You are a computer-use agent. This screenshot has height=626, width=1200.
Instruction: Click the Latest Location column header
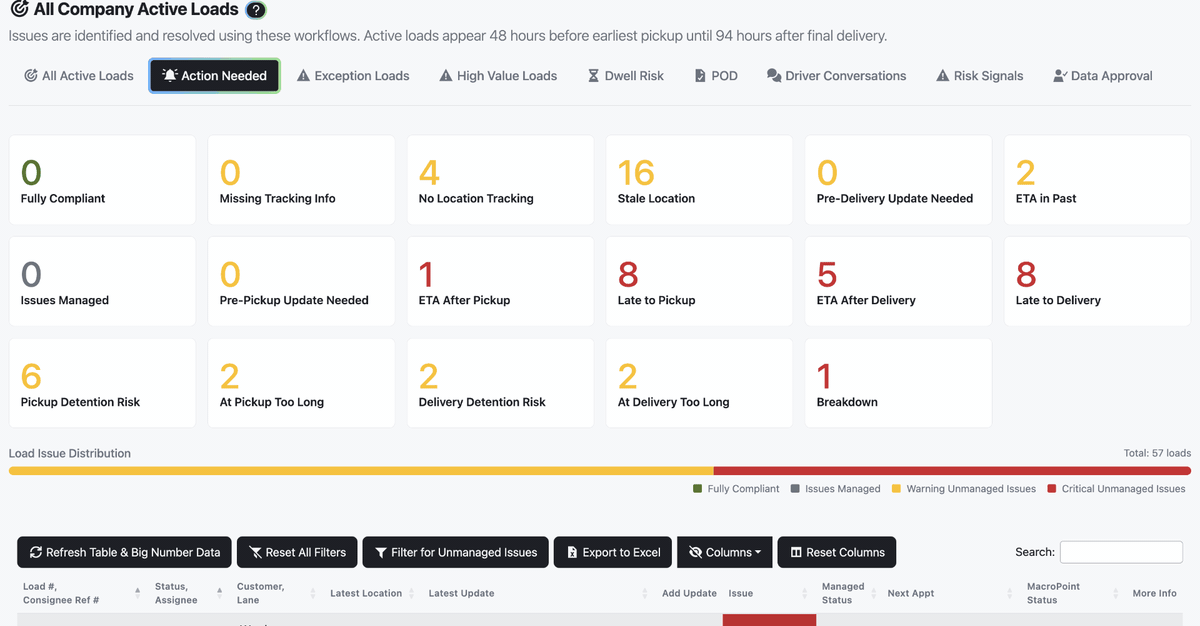pos(366,593)
